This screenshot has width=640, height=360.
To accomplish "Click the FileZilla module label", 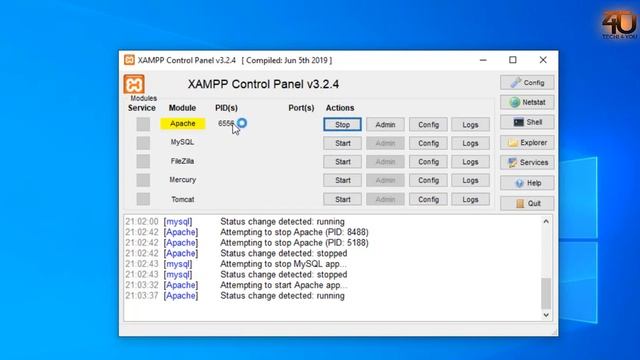I will click(x=182, y=161).
